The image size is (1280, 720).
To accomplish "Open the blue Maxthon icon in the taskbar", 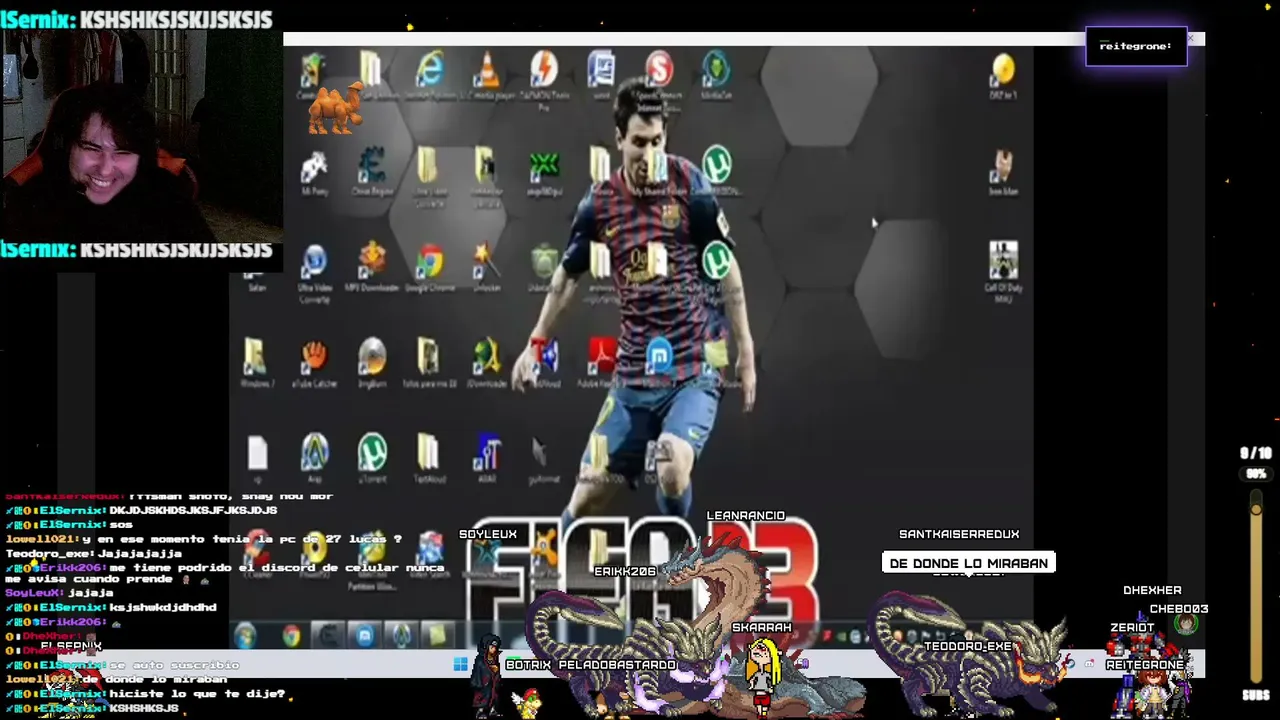I will click(364, 636).
